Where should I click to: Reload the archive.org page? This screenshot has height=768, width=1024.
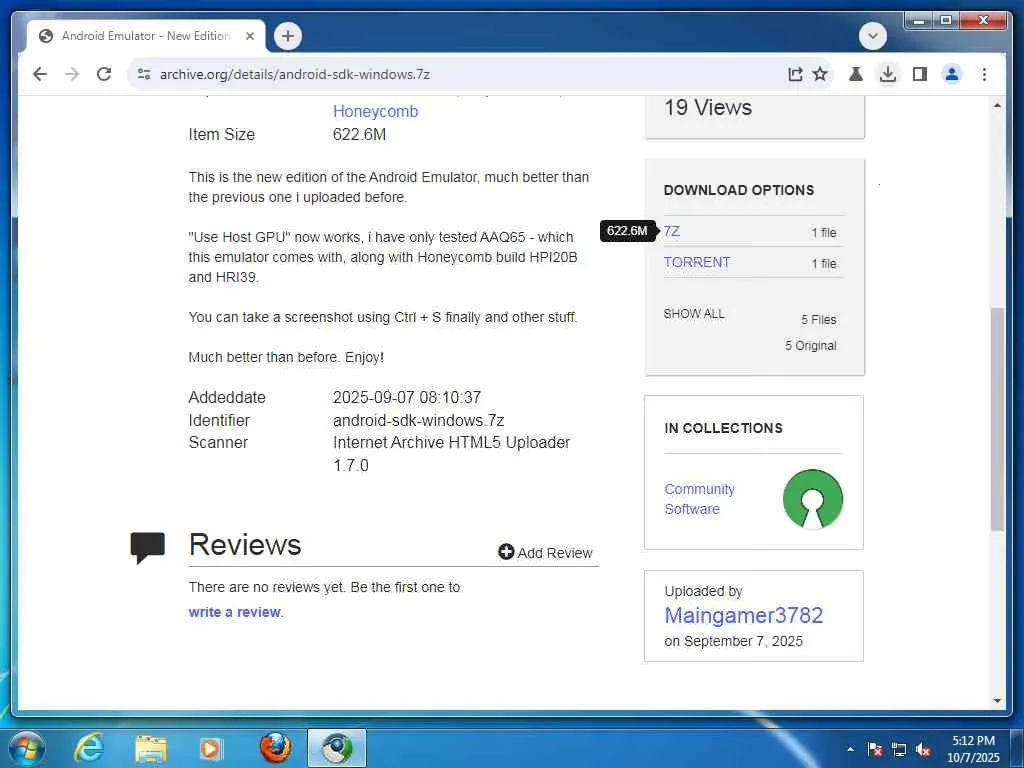point(104,74)
